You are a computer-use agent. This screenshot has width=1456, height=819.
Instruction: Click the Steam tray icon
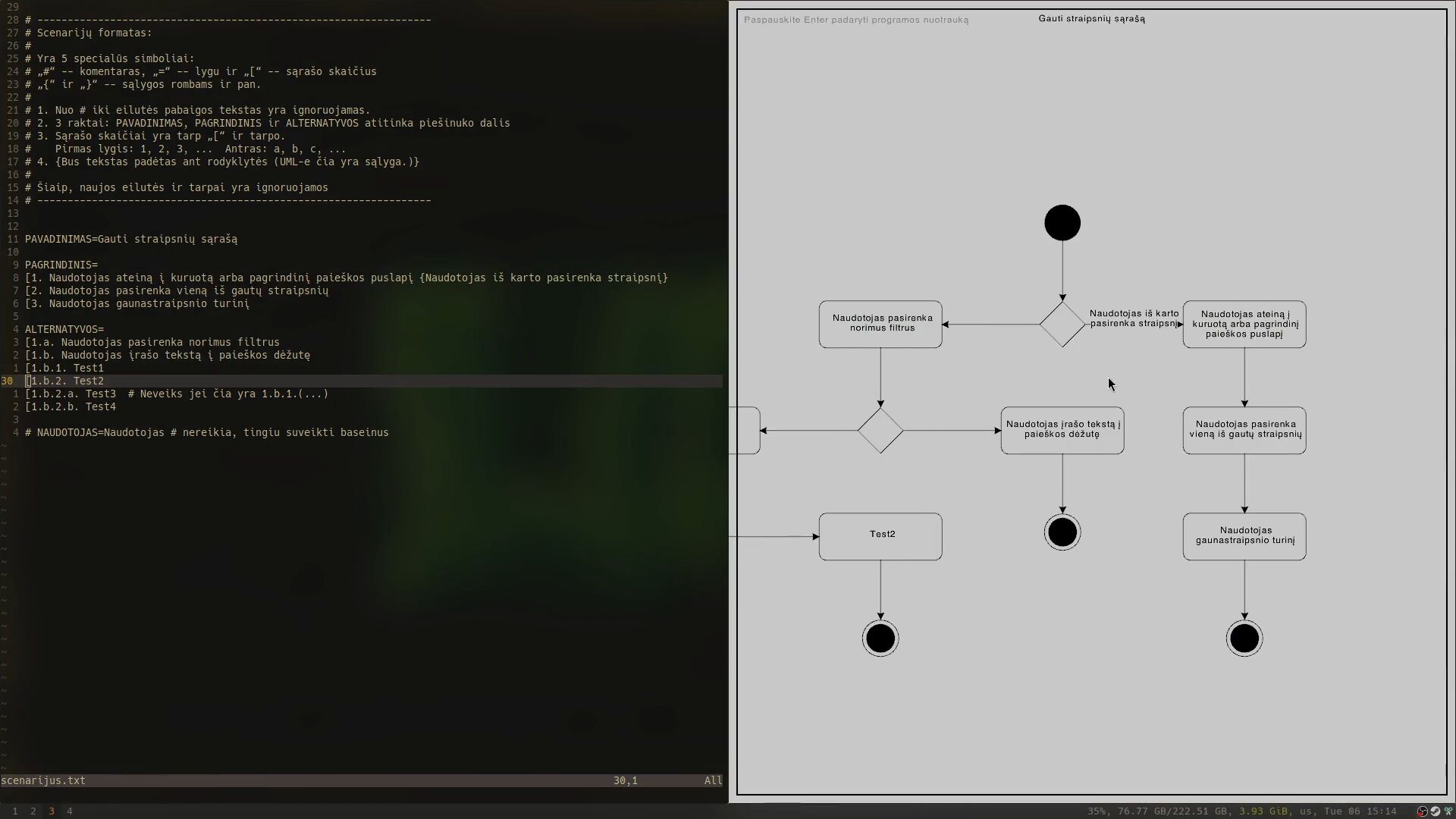click(1436, 811)
